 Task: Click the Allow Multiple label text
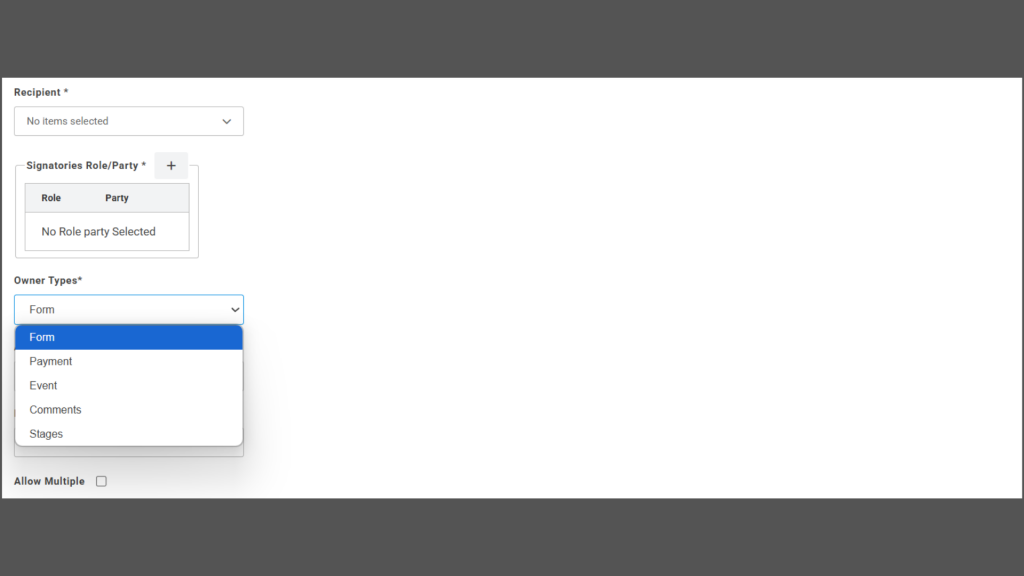point(50,481)
